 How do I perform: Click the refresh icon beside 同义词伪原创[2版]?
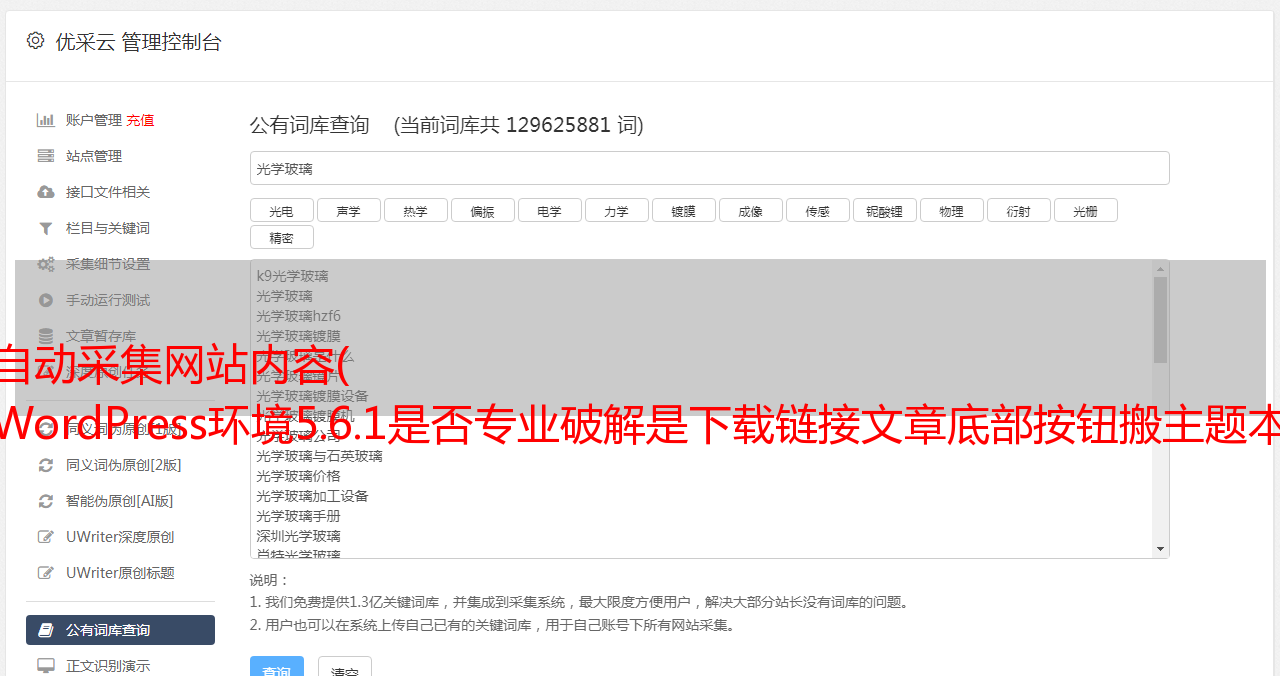[x=46, y=465]
